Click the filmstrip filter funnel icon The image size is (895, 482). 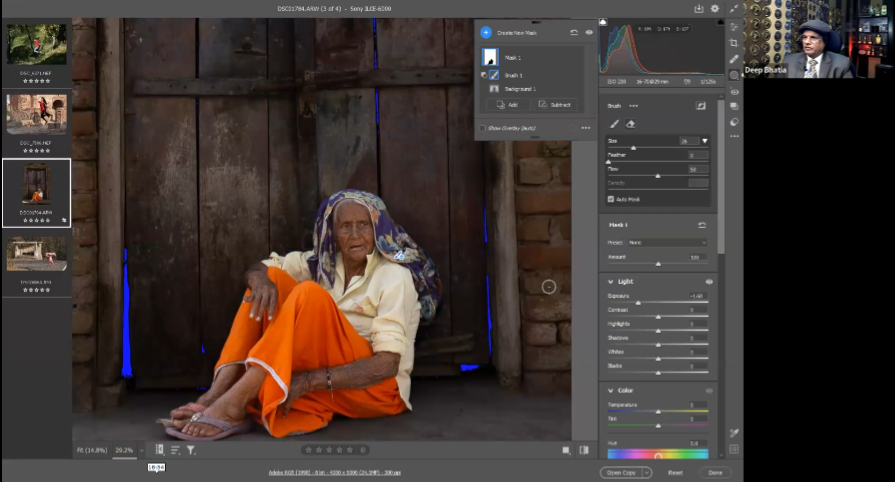click(191, 450)
